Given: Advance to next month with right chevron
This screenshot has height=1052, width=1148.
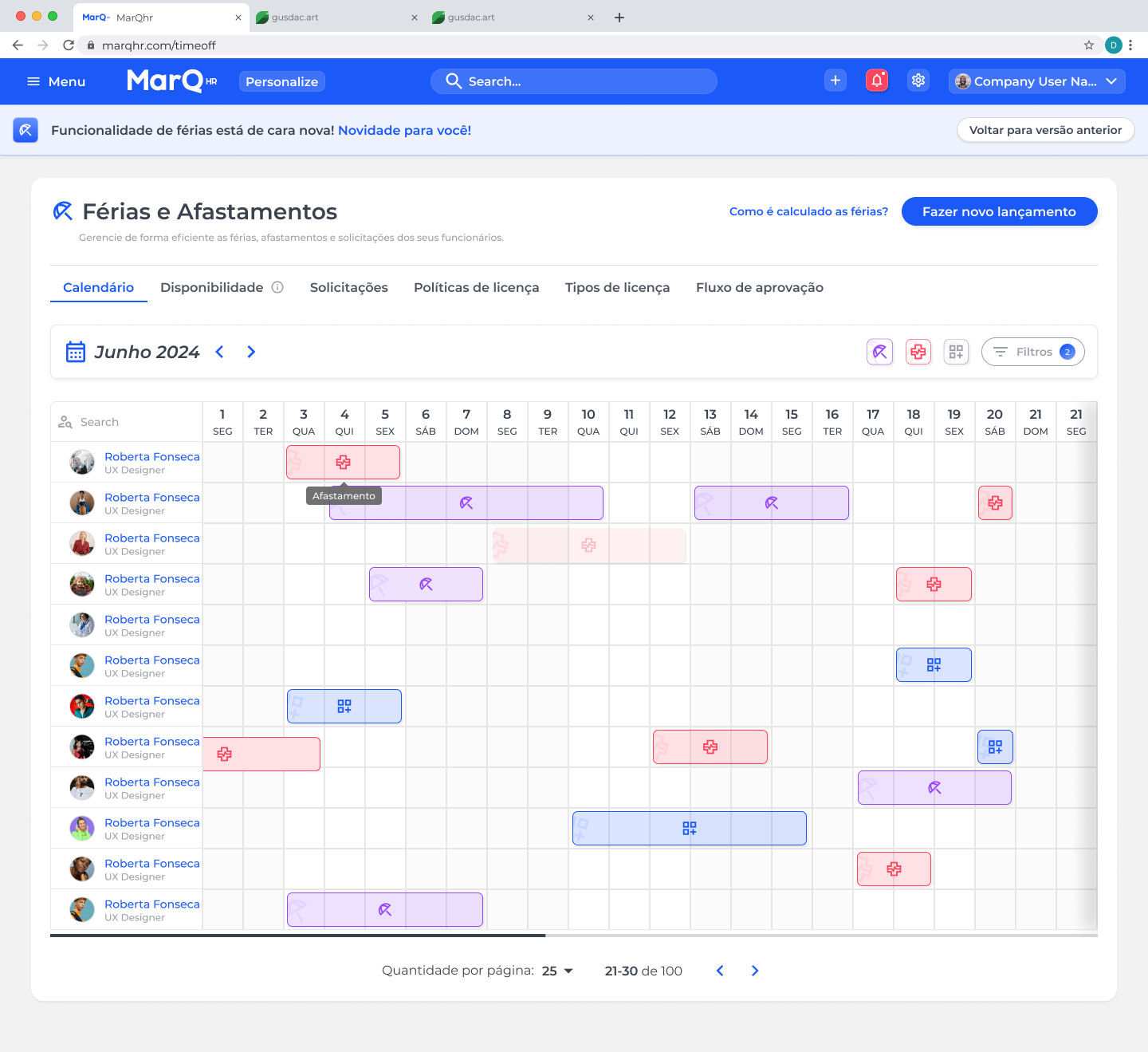Looking at the screenshot, I should coord(251,352).
